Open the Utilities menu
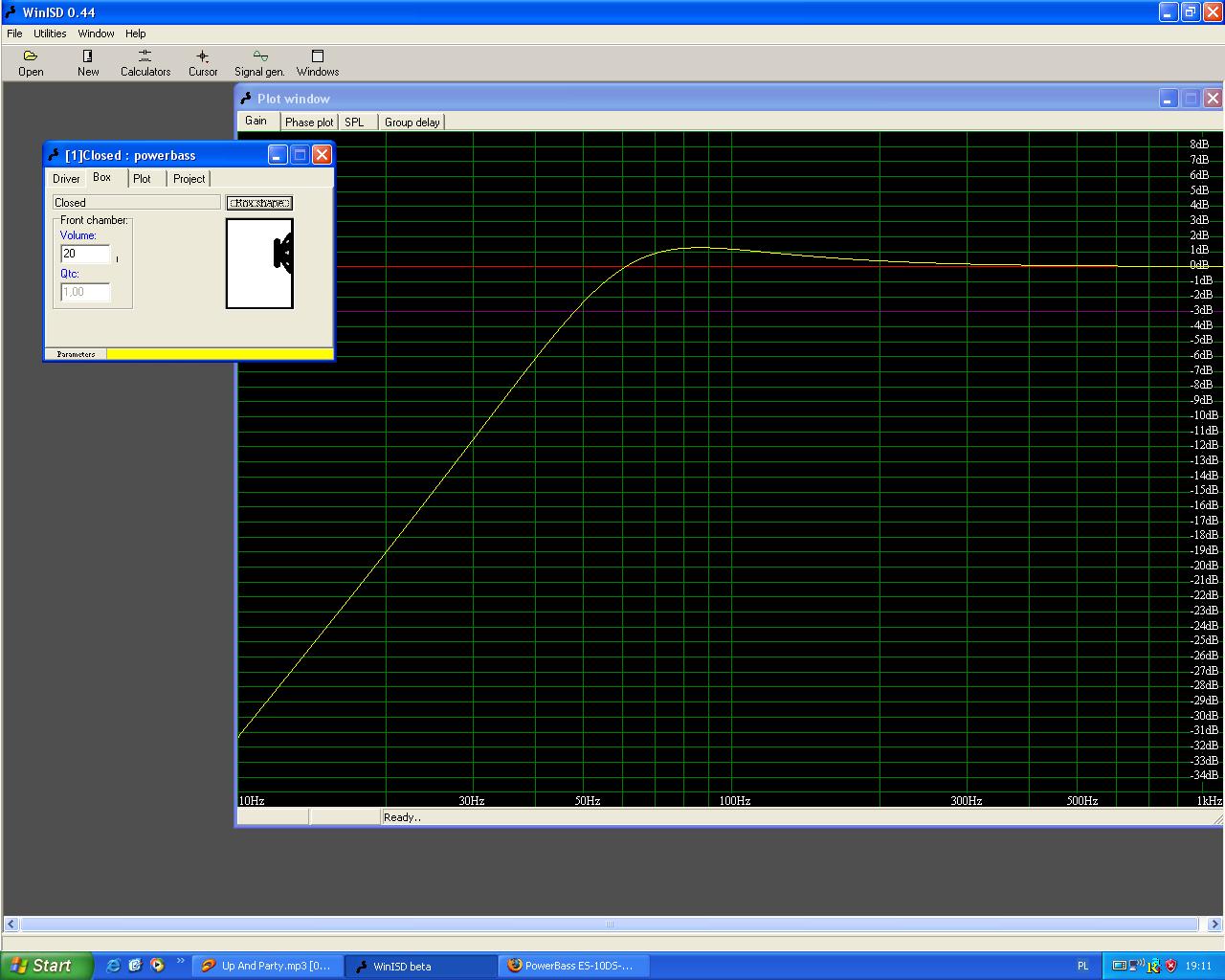1225x980 pixels. pyautogui.click(x=50, y=33)
